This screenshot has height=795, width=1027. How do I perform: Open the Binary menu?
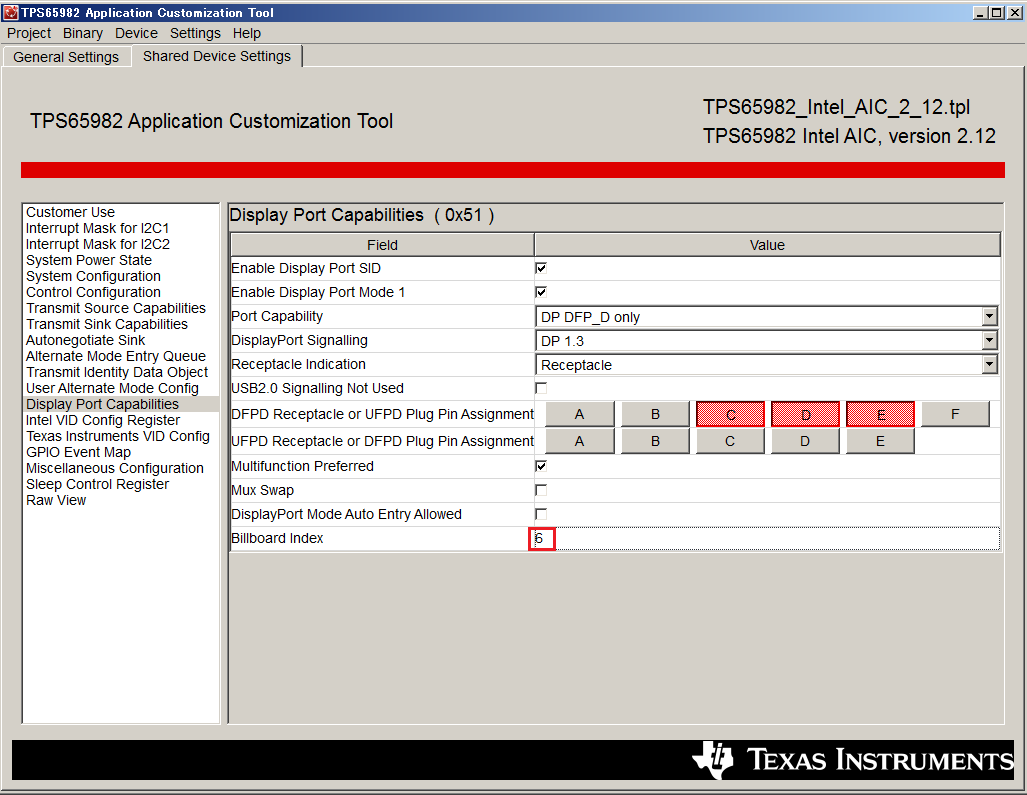83,33
